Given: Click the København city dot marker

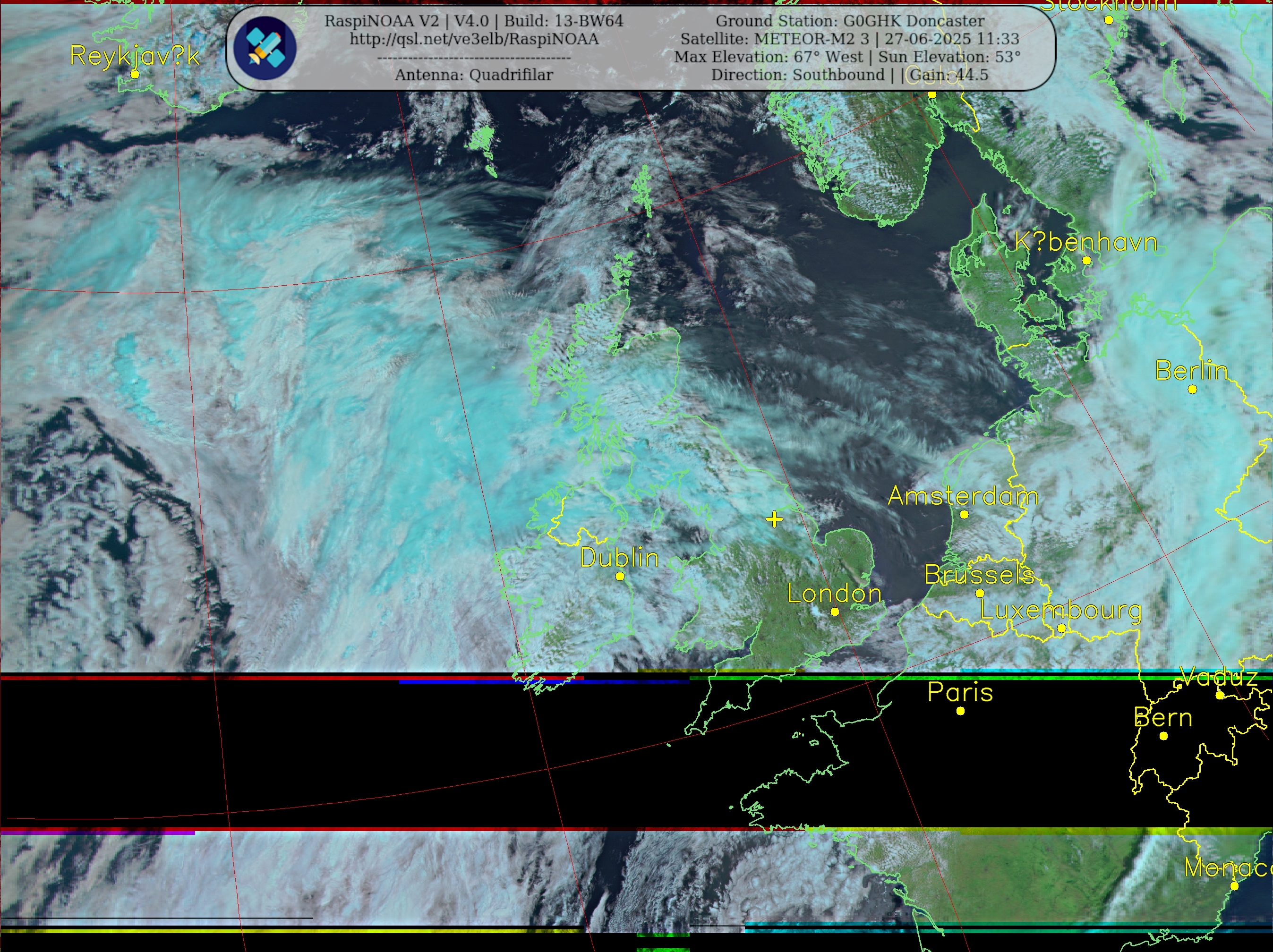Looking at the screenshot, I should [1086, 261].
